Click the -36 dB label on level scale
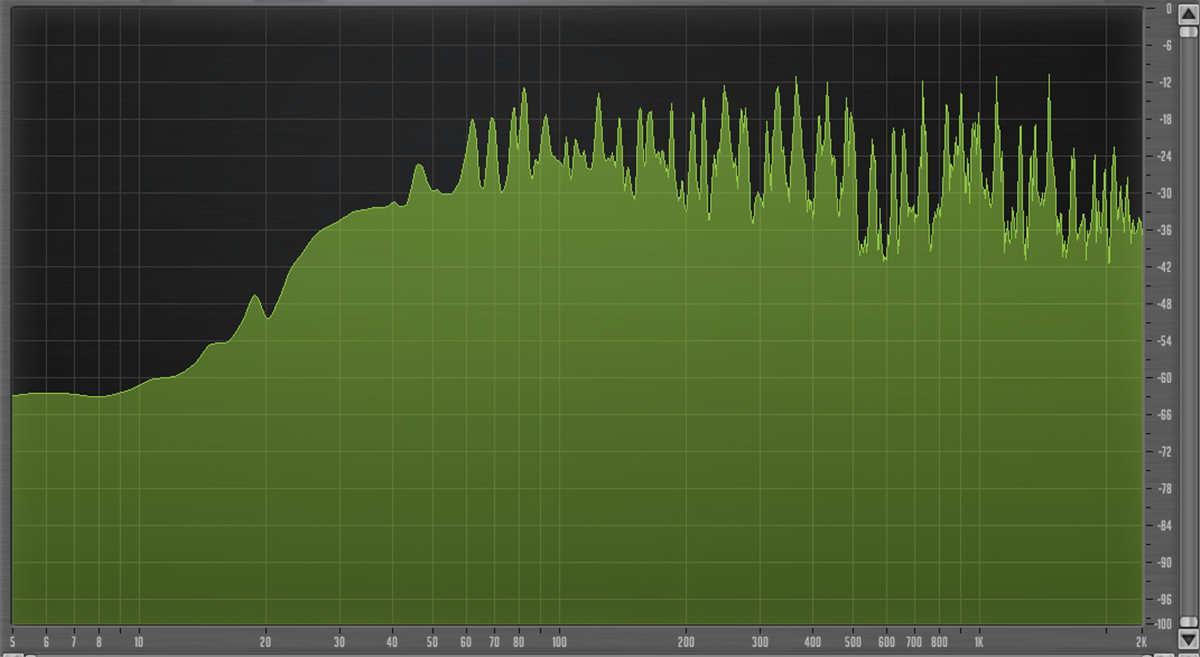 (1166, 231)
